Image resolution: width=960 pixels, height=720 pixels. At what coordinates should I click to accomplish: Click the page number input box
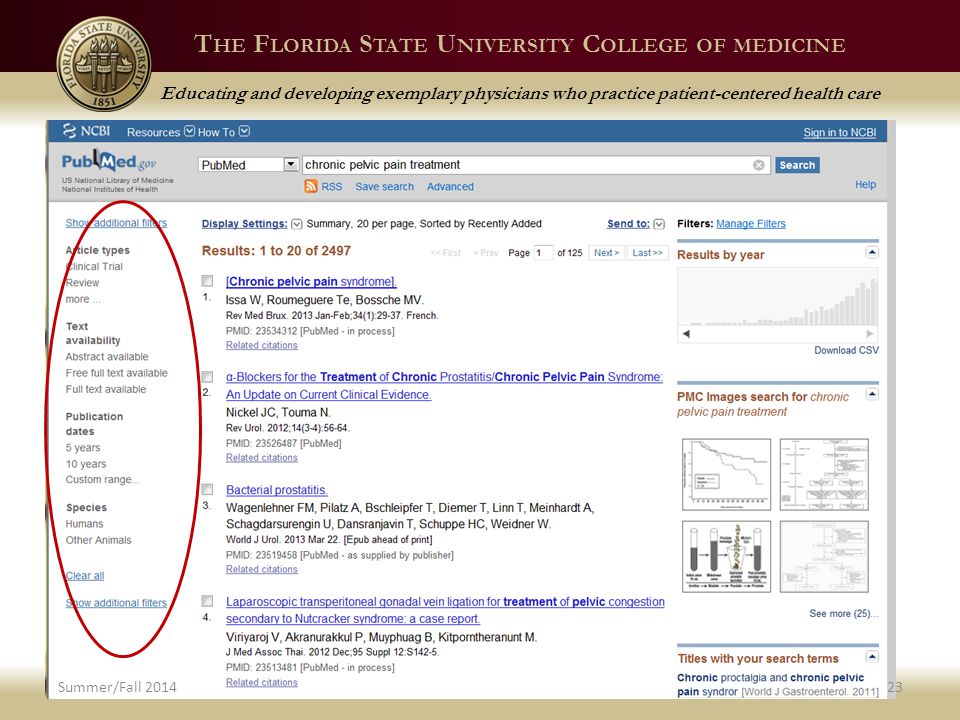tap(543, 252)
